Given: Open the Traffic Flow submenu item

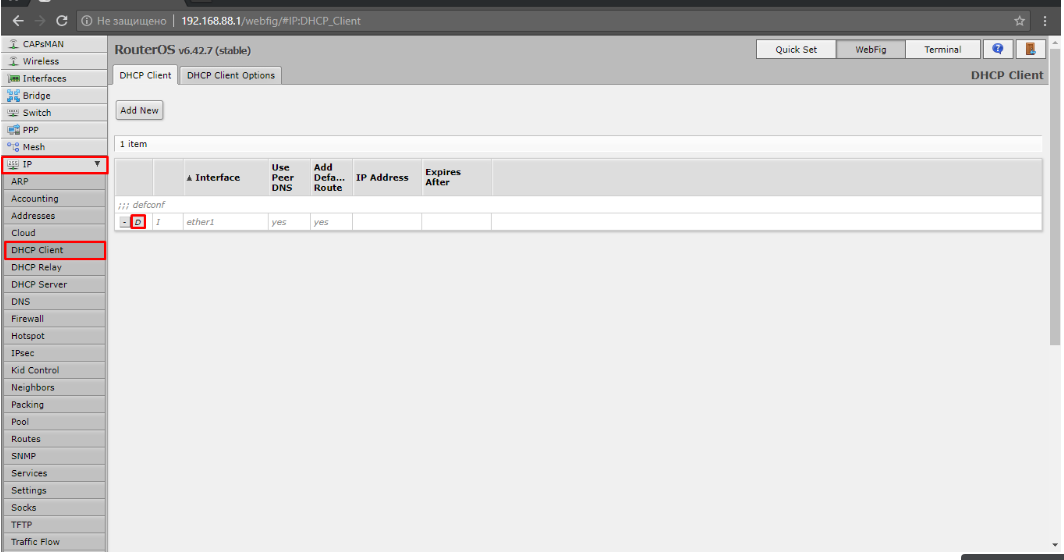Looking at the screenshot, I should pyautogui.click(x=54, y=542).
